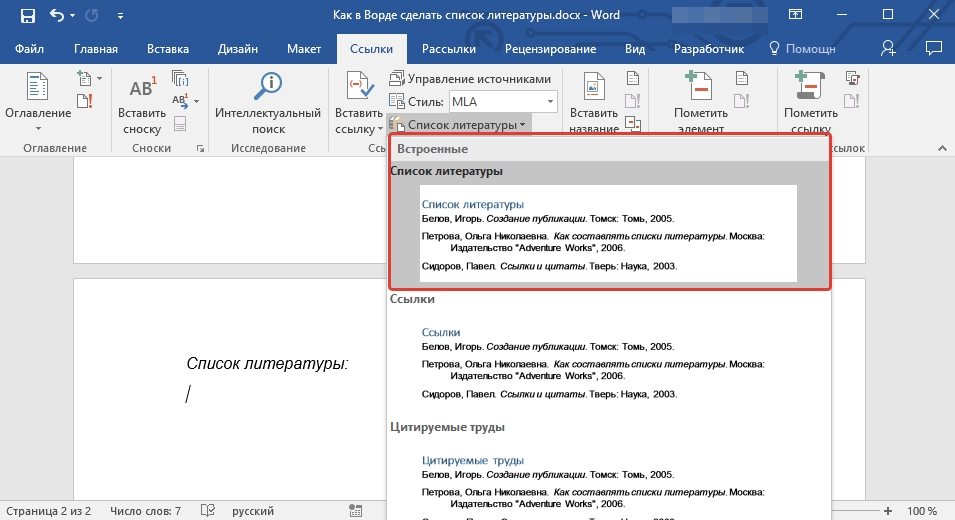Click the русский language status indicator
This screenshot has width=955, height=520.
pyautogui.click(x=253, y=511)
